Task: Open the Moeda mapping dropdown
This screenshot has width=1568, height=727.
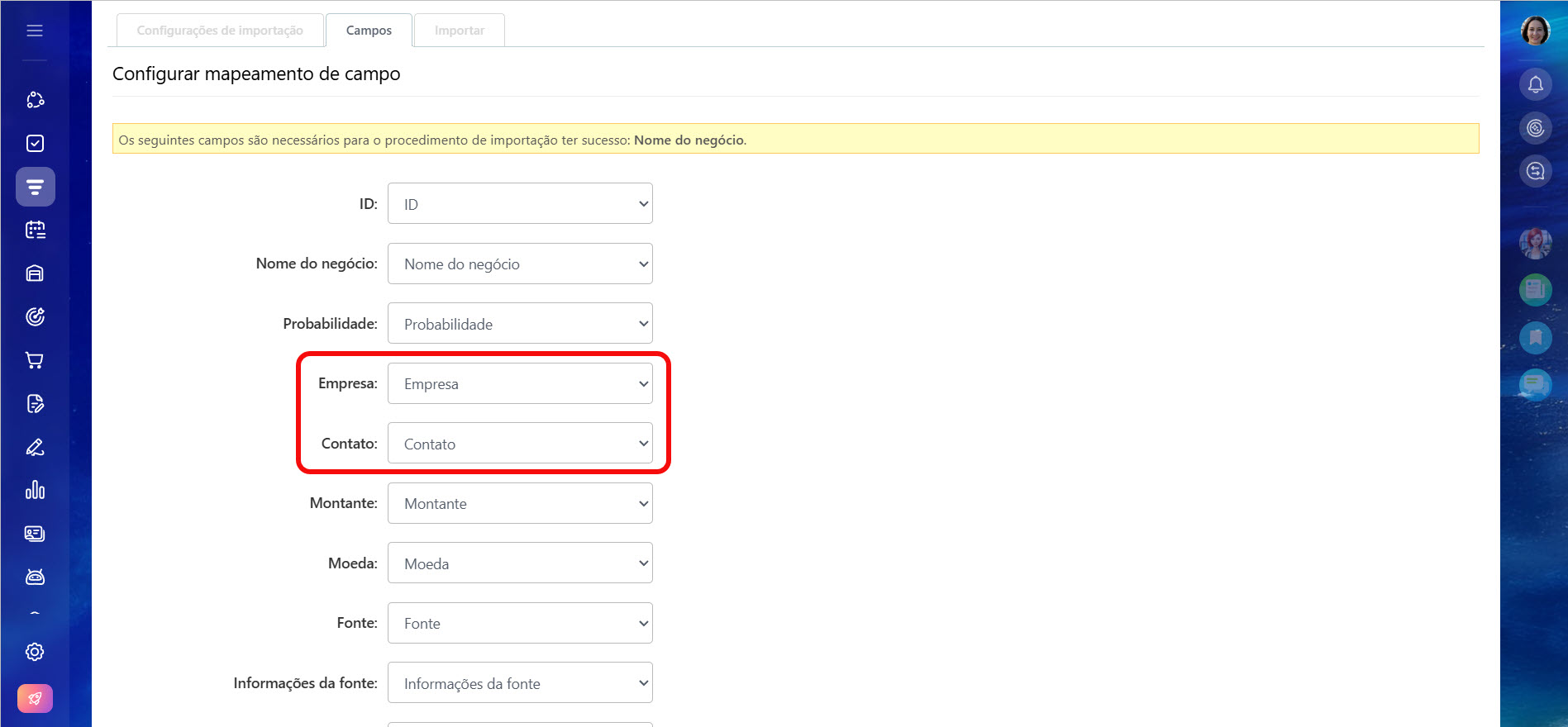Action: (x=520, y=563)
